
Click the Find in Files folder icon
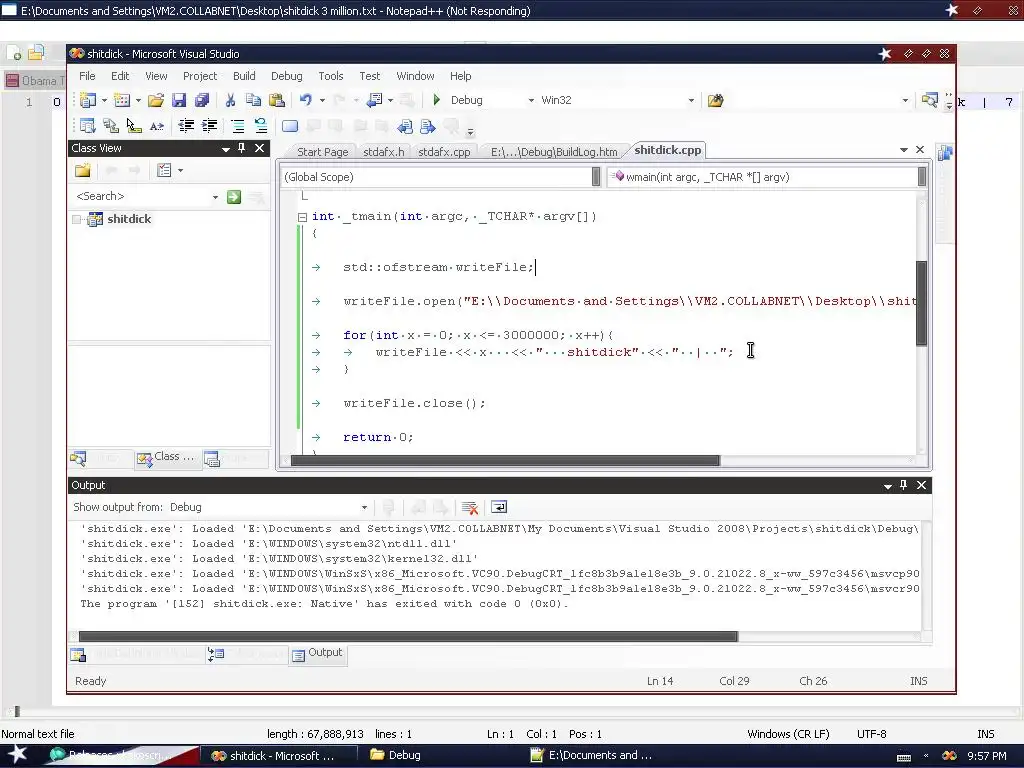point(716,100)
